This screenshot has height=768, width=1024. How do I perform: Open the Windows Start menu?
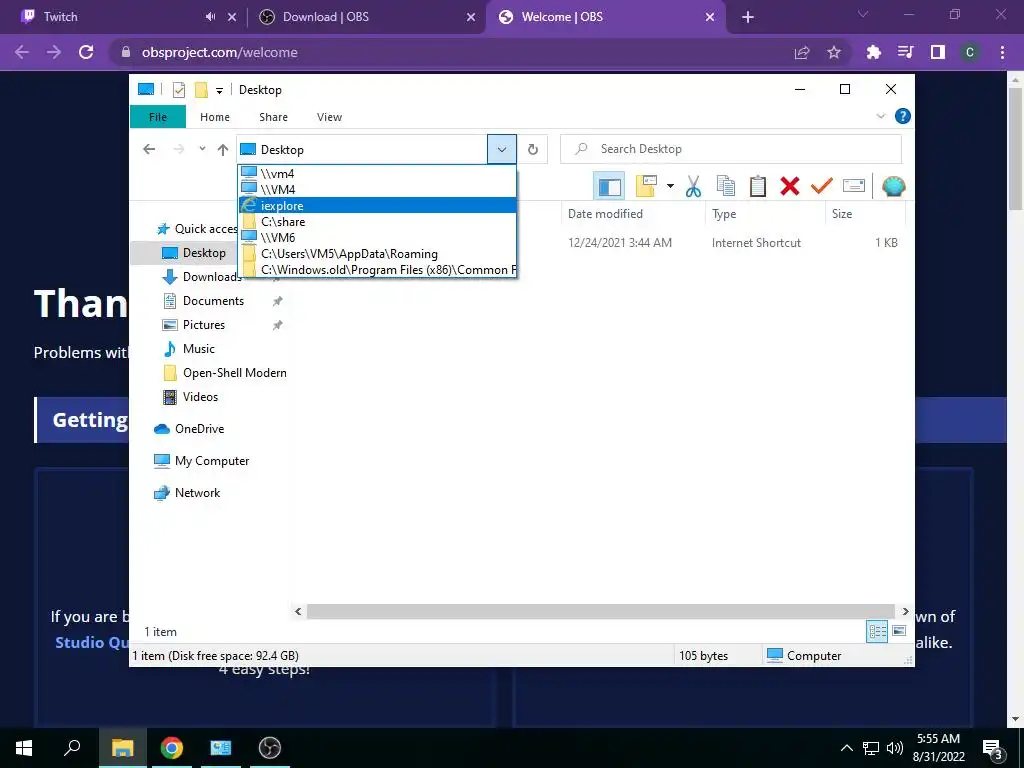click(x=24, y=748)
